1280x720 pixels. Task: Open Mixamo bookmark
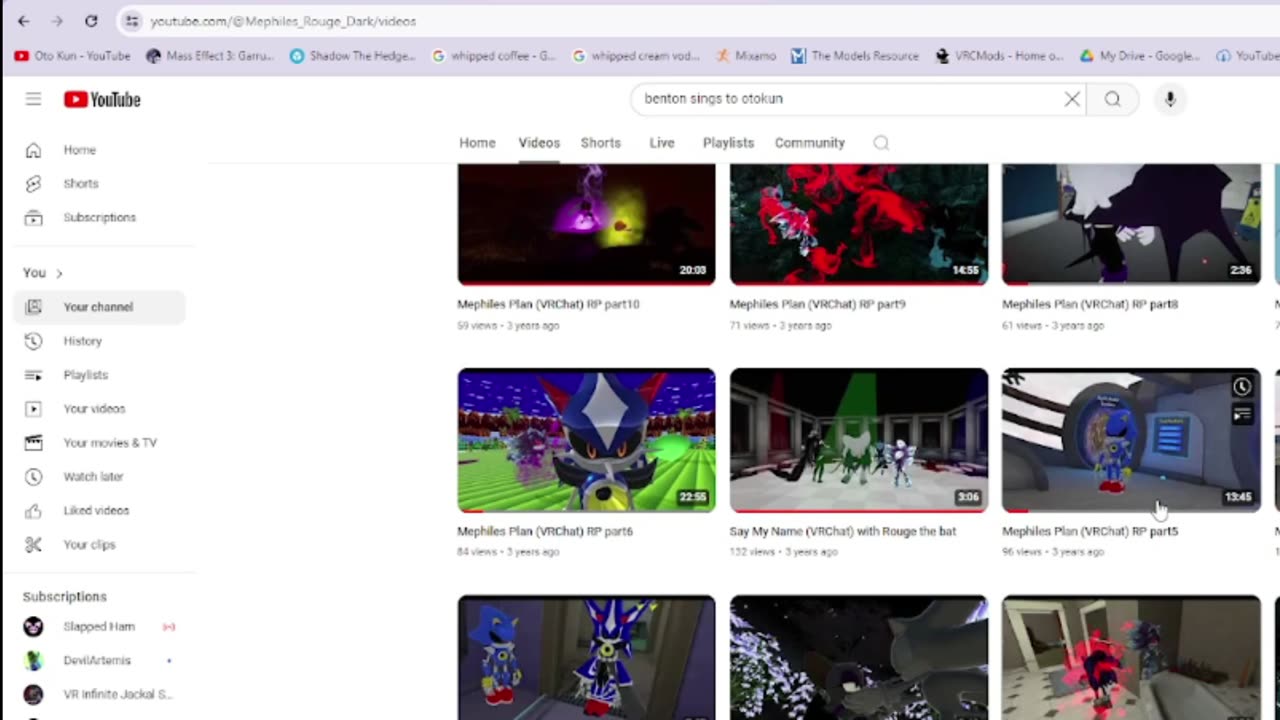tap(745, 56)
